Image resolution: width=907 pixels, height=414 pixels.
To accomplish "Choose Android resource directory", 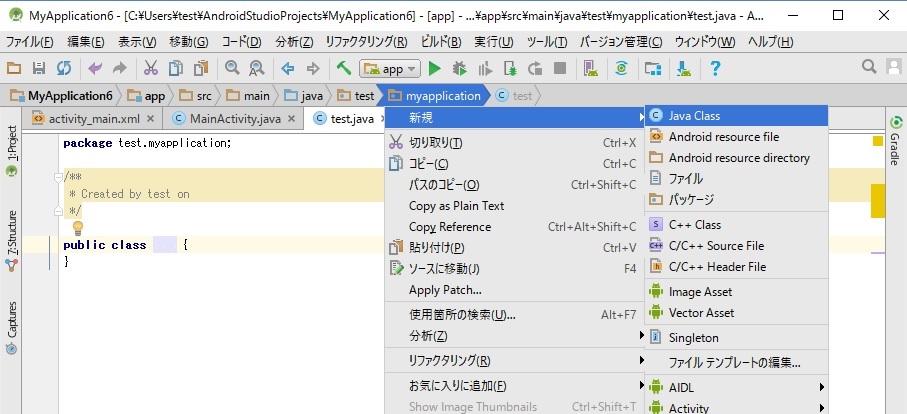I will click(x=736, y=158).
